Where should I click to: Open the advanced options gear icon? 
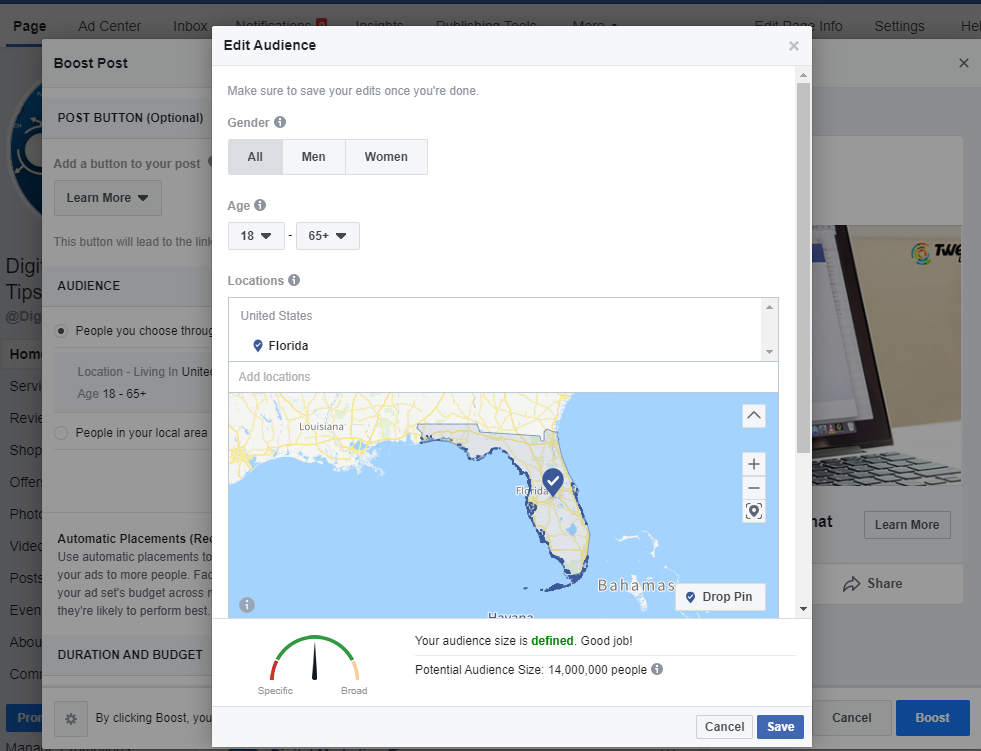click(70, 718)
